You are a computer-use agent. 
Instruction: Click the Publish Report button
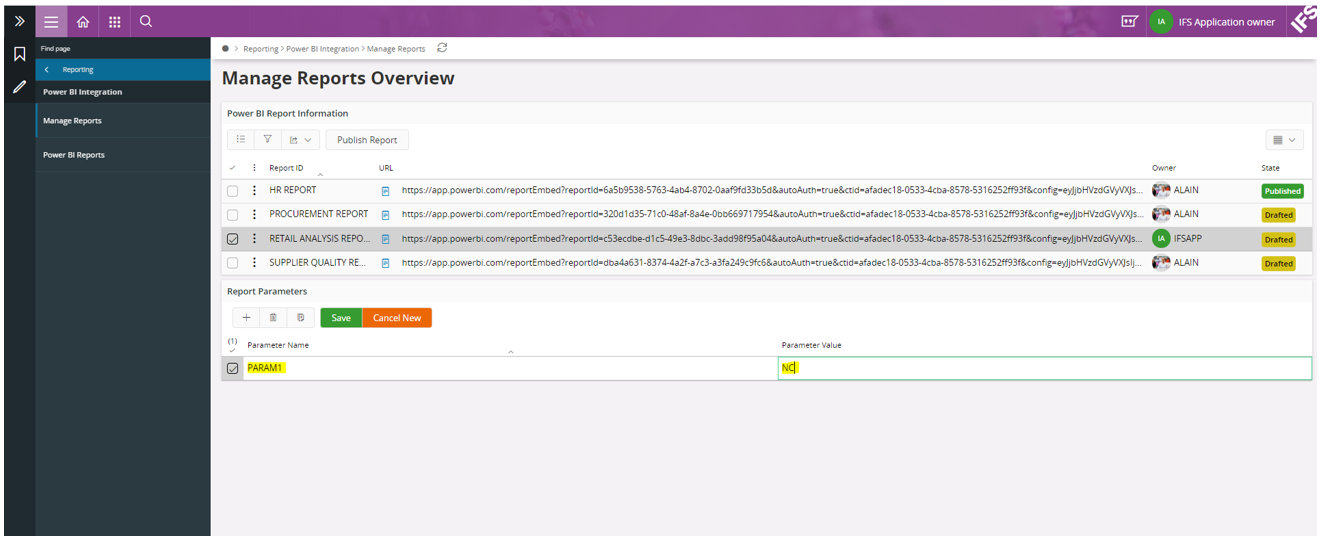click(x=367, y=140)
